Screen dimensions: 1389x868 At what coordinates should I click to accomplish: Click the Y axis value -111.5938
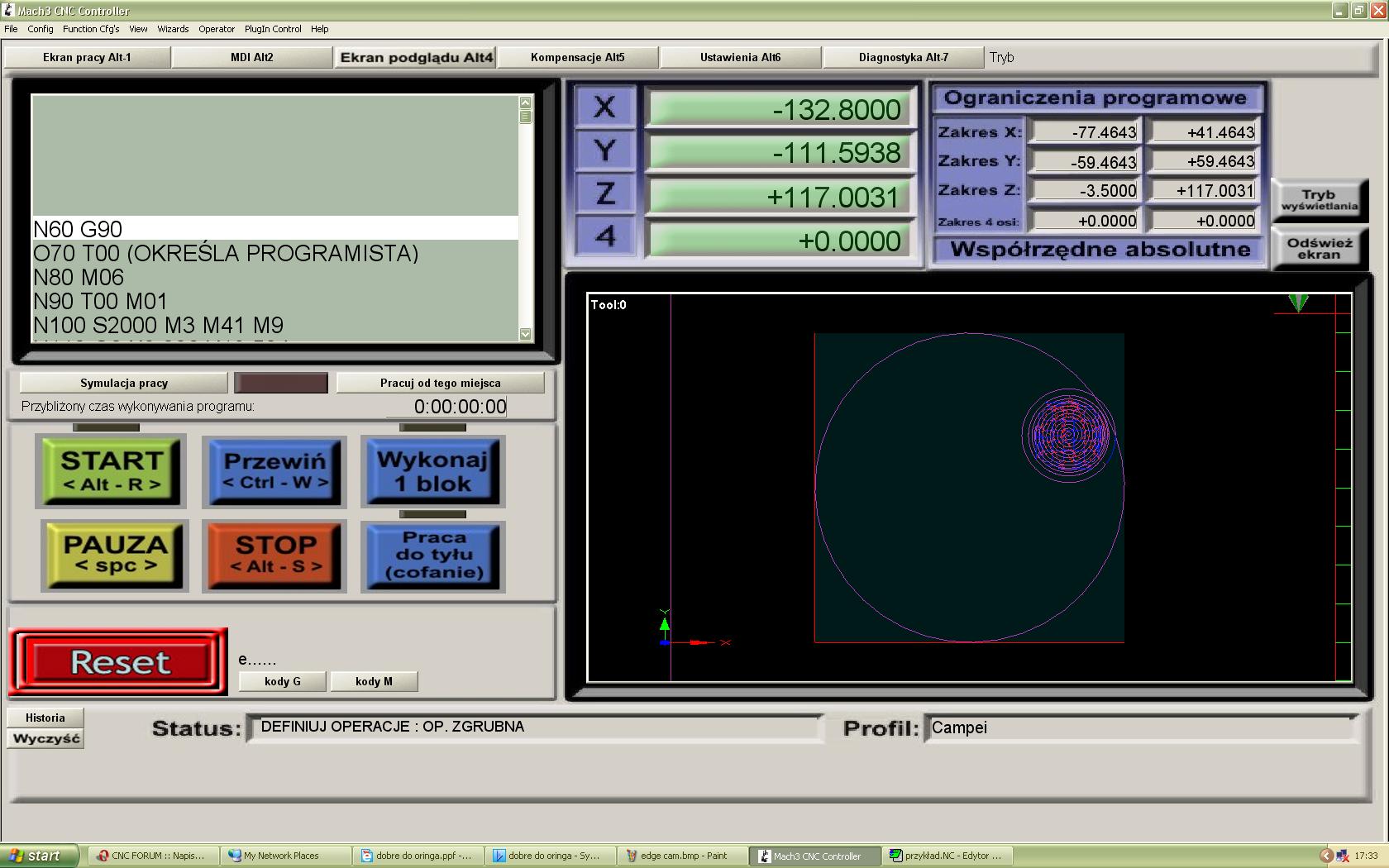(x=779, y=152)
